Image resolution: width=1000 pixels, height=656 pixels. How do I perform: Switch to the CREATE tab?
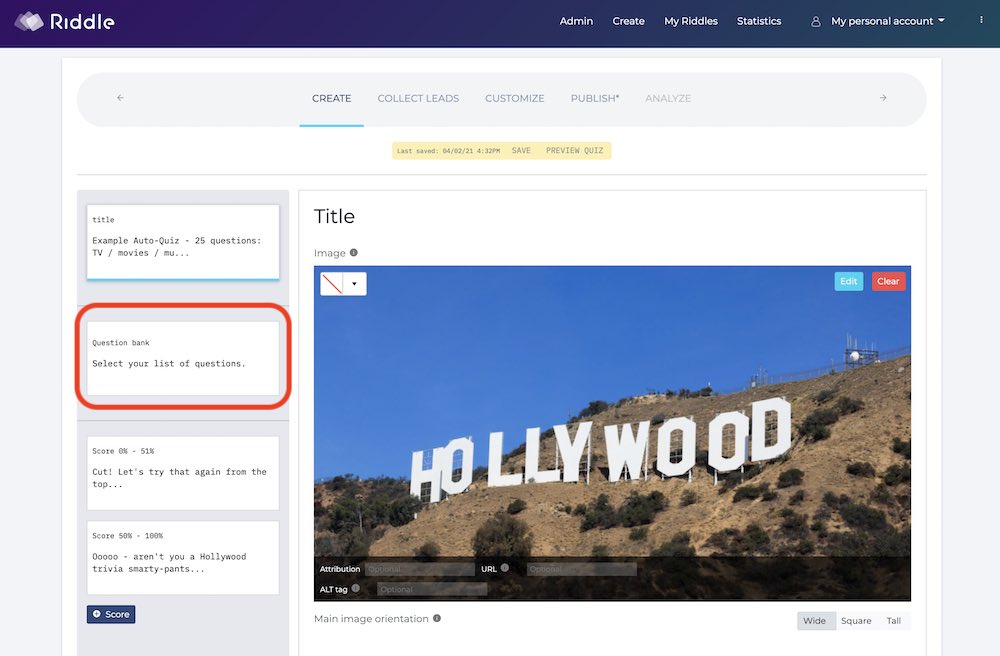coord(332,98)
